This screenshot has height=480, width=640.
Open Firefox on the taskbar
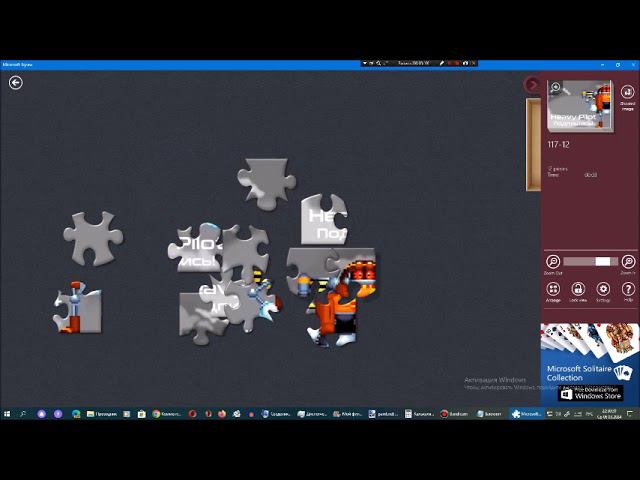[222, 414]
